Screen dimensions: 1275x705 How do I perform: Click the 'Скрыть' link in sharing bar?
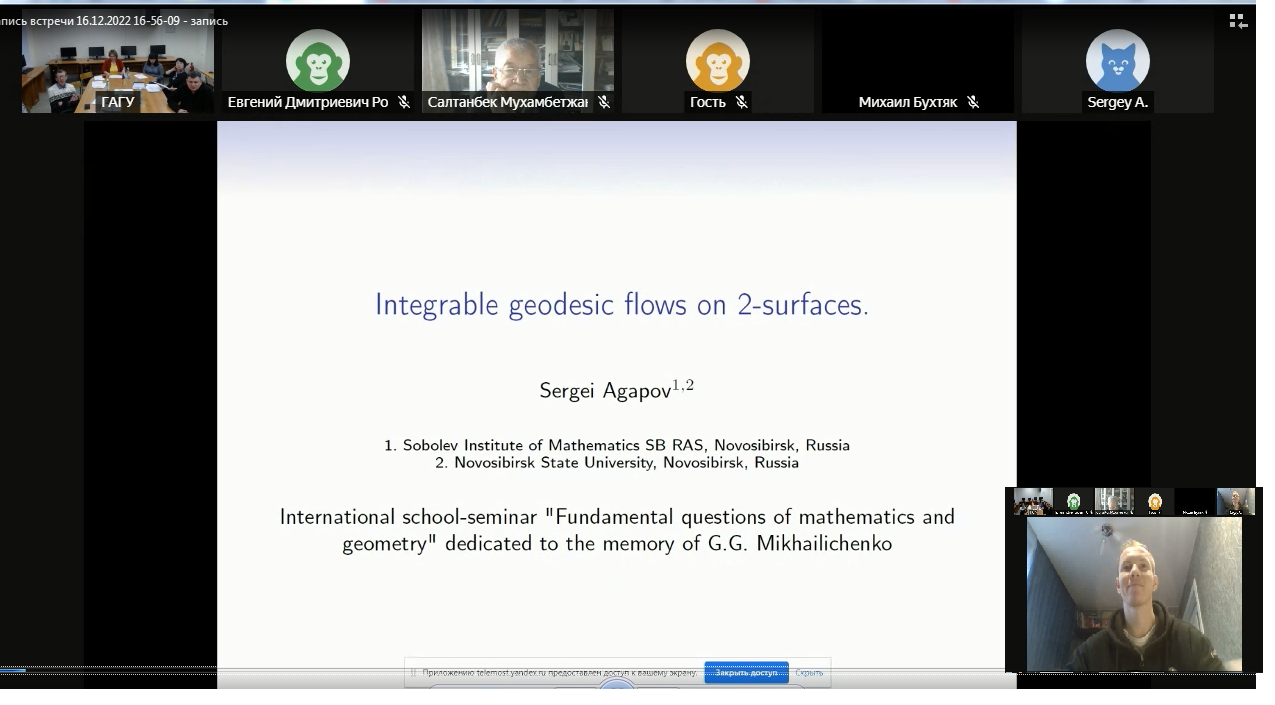click(809, 673)
